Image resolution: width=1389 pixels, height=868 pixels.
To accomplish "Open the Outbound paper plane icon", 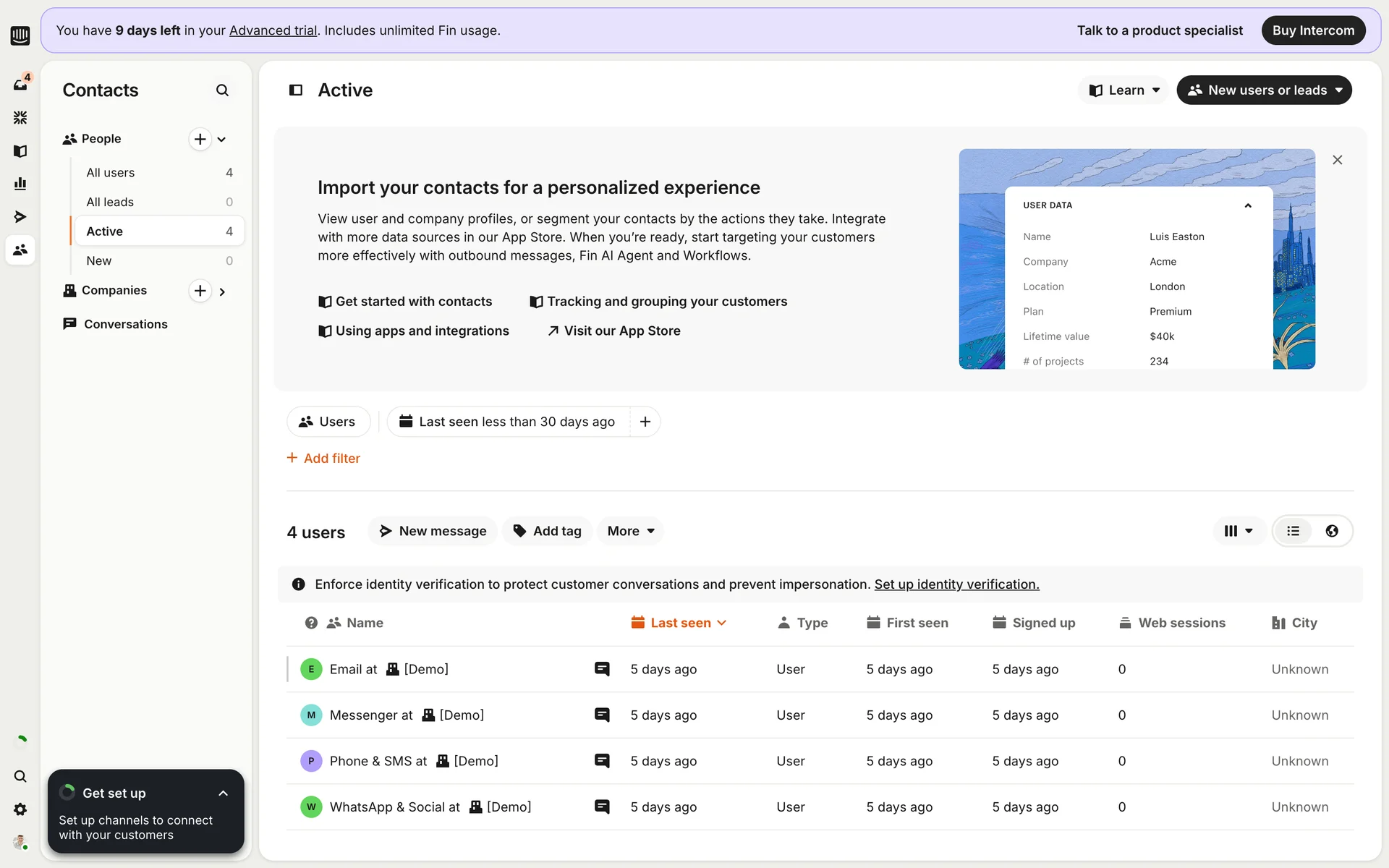I will click(20, 217).
